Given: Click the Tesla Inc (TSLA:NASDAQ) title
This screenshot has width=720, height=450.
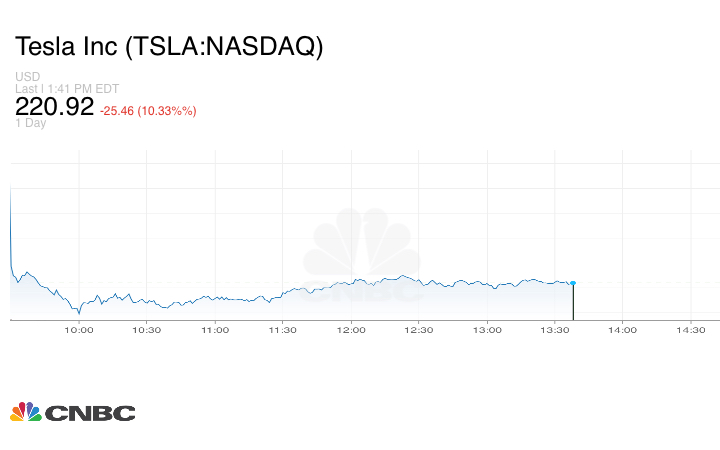Looking at the screenshot, I should (167, 48).
